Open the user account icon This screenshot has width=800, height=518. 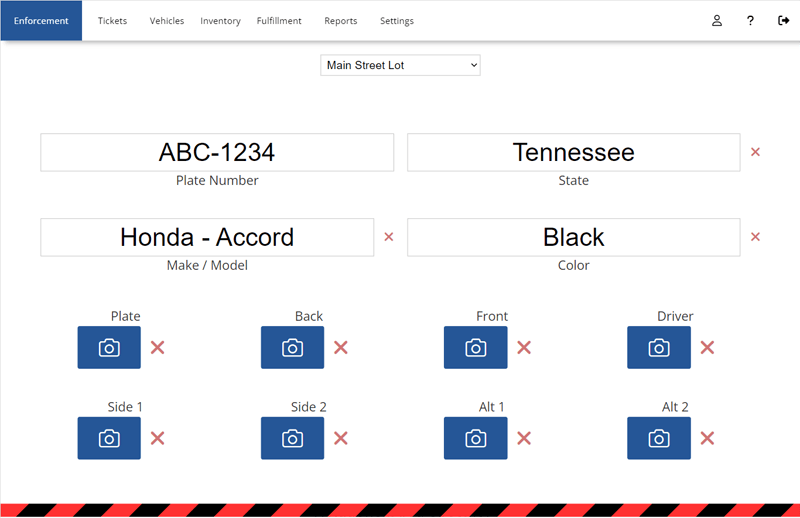(x=717, y=21)
